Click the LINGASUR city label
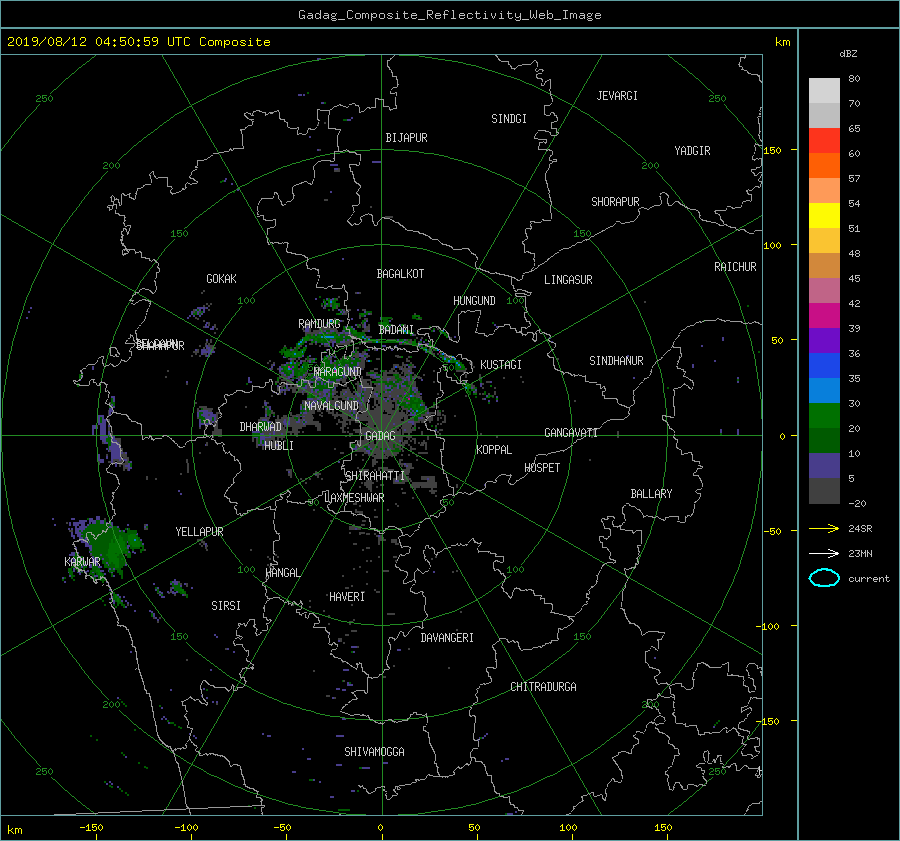This screenshot has height=841, width=900. click(x=568, y=280)
